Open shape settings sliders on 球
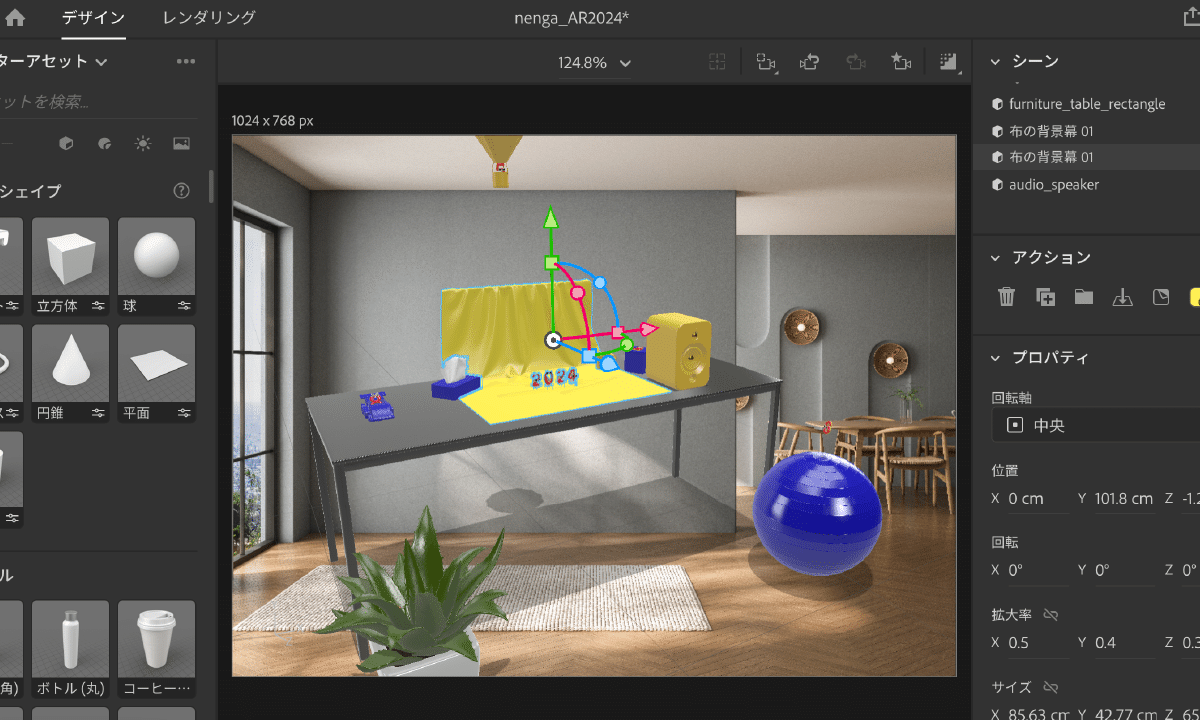This screenshot has width=1200, height=720. click(185, 306)
